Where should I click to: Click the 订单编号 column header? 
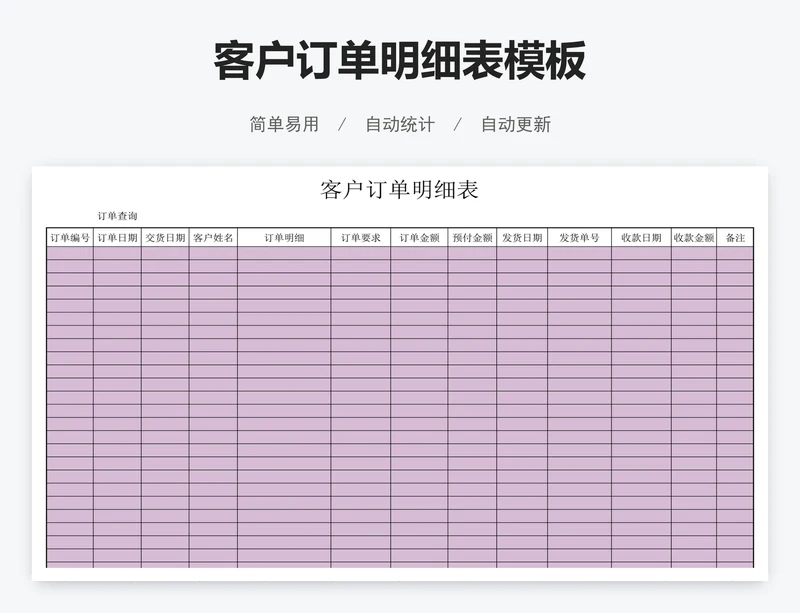(70, 237)
